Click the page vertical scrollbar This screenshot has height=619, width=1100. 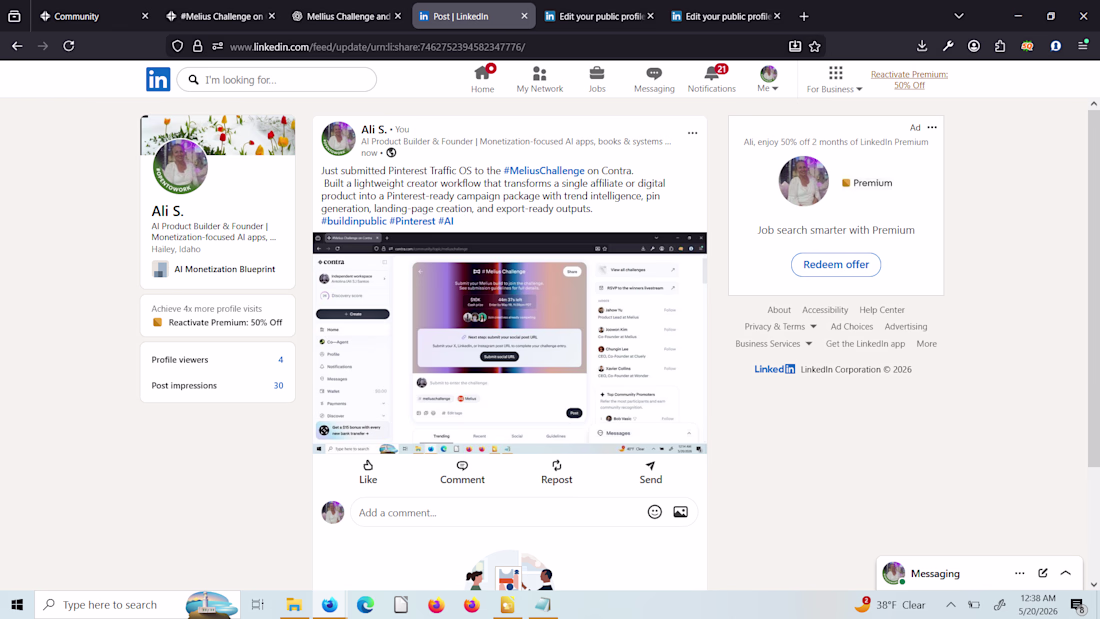pos(1094,288)
